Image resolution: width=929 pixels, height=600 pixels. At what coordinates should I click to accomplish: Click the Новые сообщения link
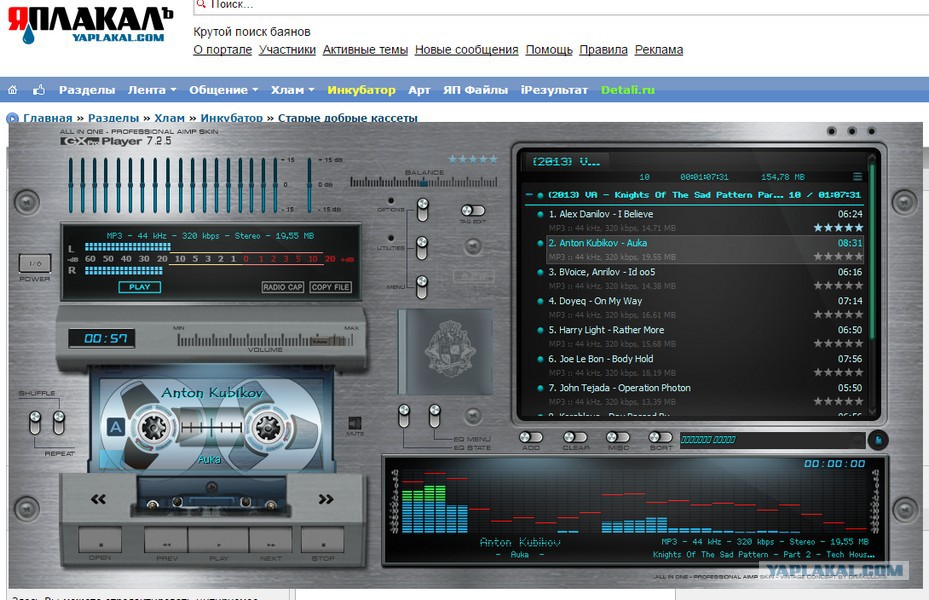466,50
